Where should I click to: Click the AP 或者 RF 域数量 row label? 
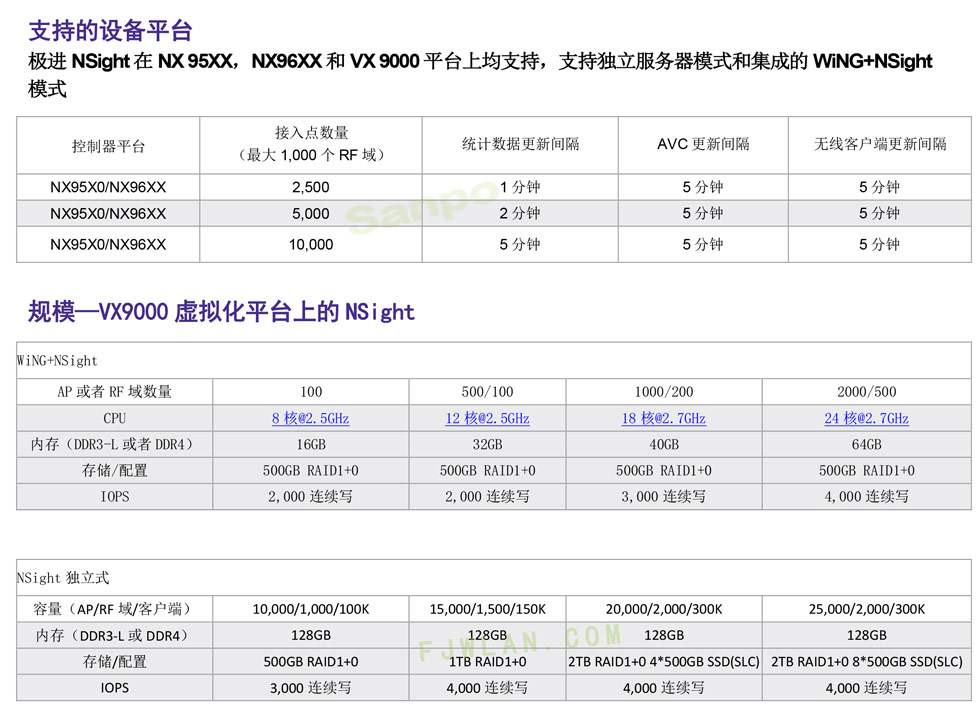coord(114,392)
